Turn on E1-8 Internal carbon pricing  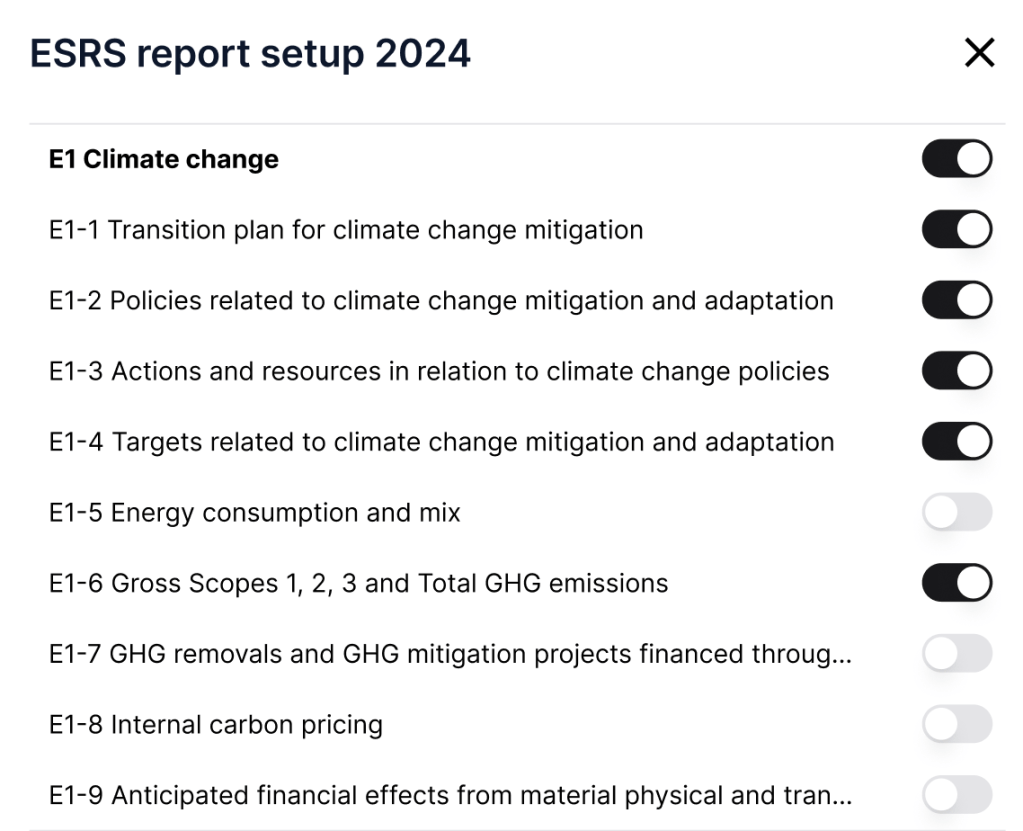(956, 725)
